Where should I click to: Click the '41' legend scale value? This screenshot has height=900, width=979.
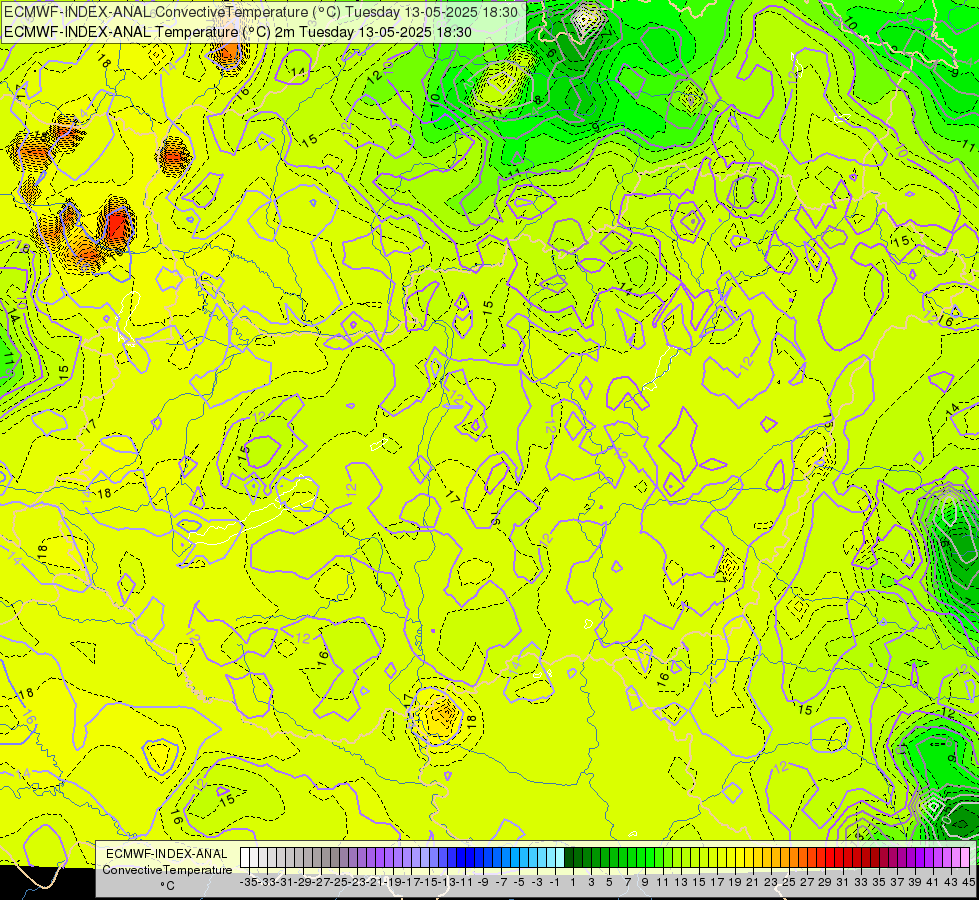[933, 882]
